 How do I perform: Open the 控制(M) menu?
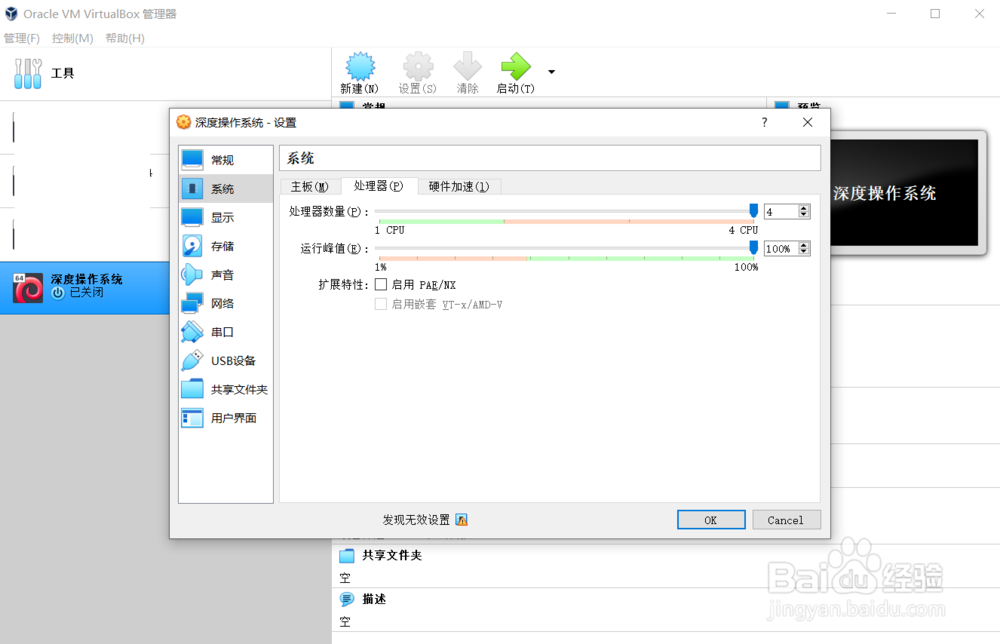(x=72, y=38)
